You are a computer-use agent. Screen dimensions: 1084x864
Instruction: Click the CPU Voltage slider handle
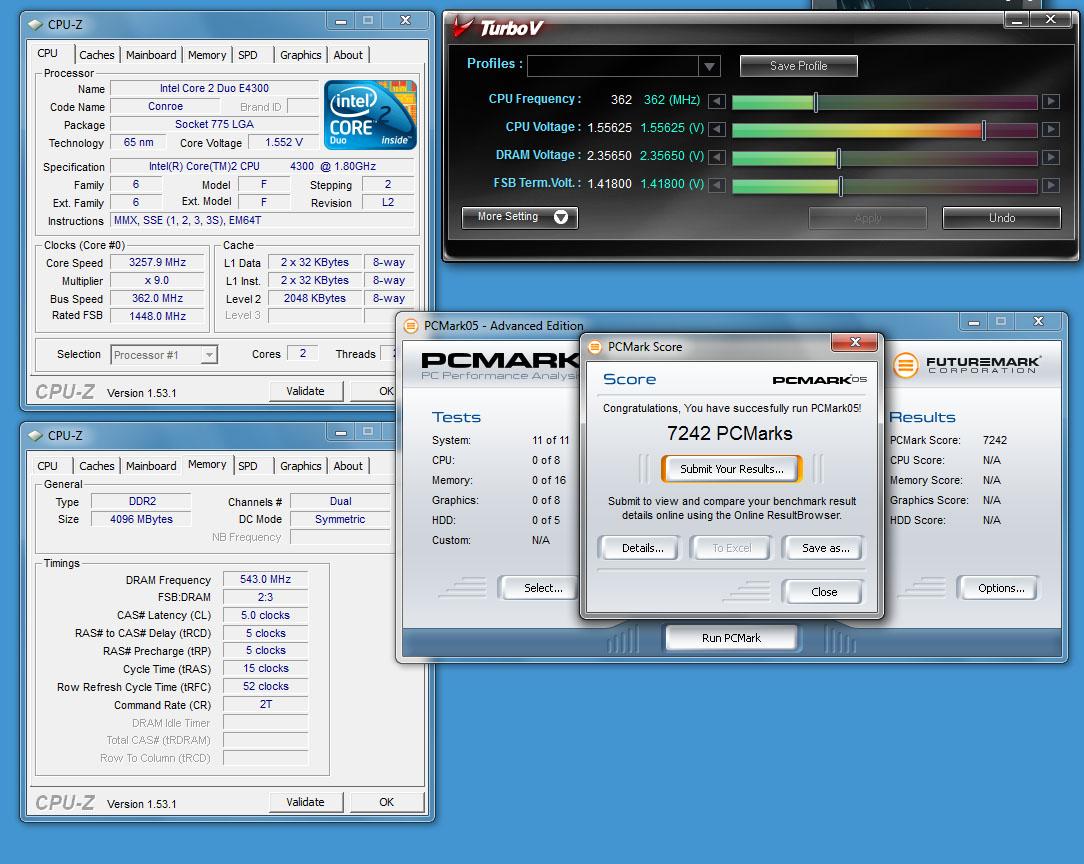pyautogui.click(x=984, y=129)
